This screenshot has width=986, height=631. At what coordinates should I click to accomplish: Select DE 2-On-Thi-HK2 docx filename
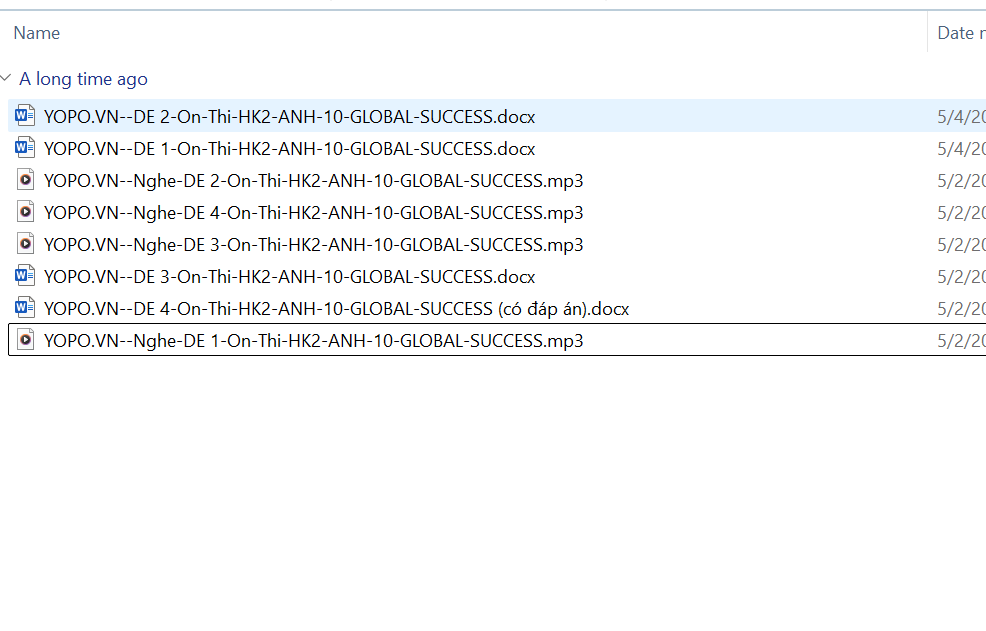[289, 117]
